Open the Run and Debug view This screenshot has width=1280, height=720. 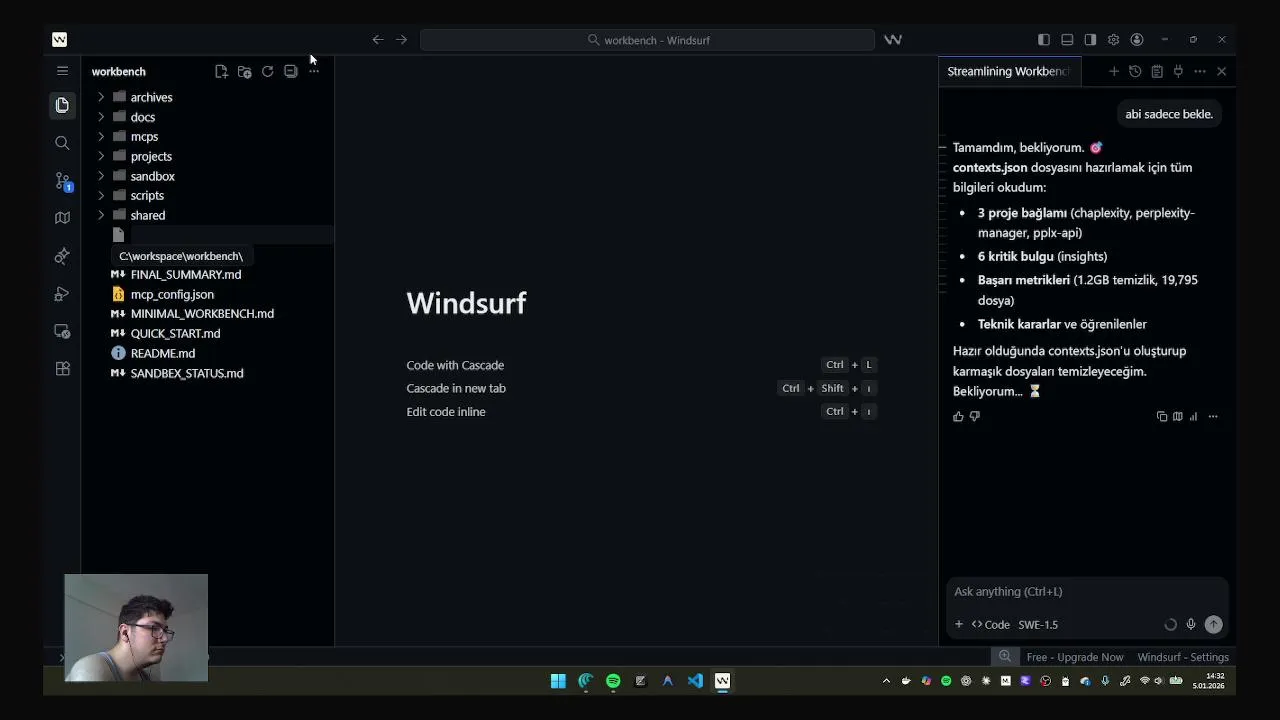click(62, 294)
